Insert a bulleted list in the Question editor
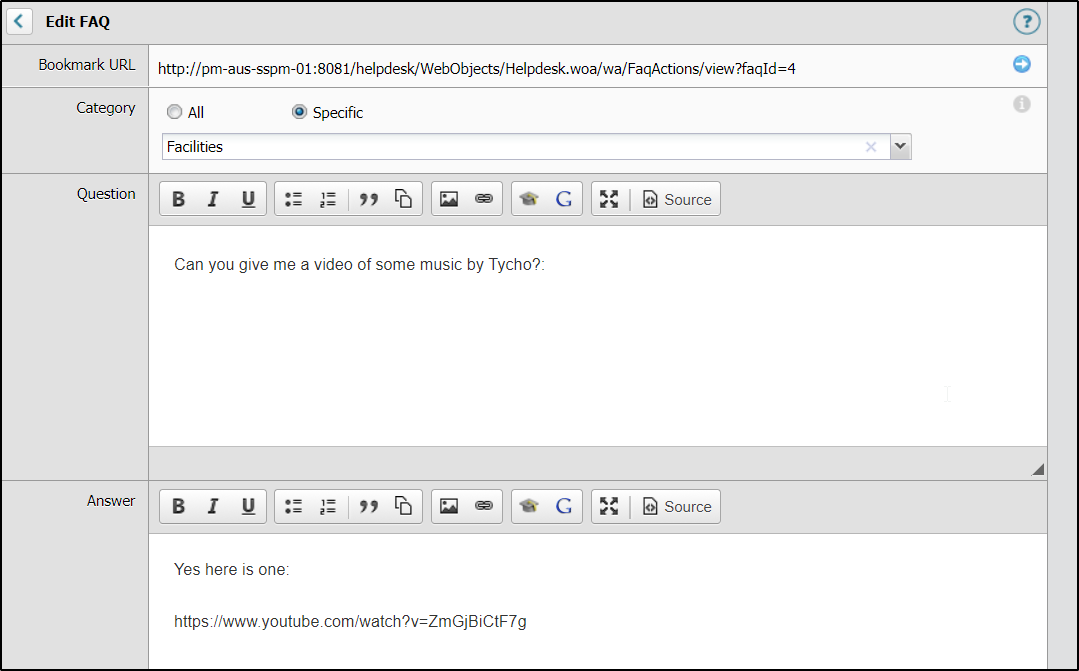The image size is (1079, 671). [x=293, y=198]
